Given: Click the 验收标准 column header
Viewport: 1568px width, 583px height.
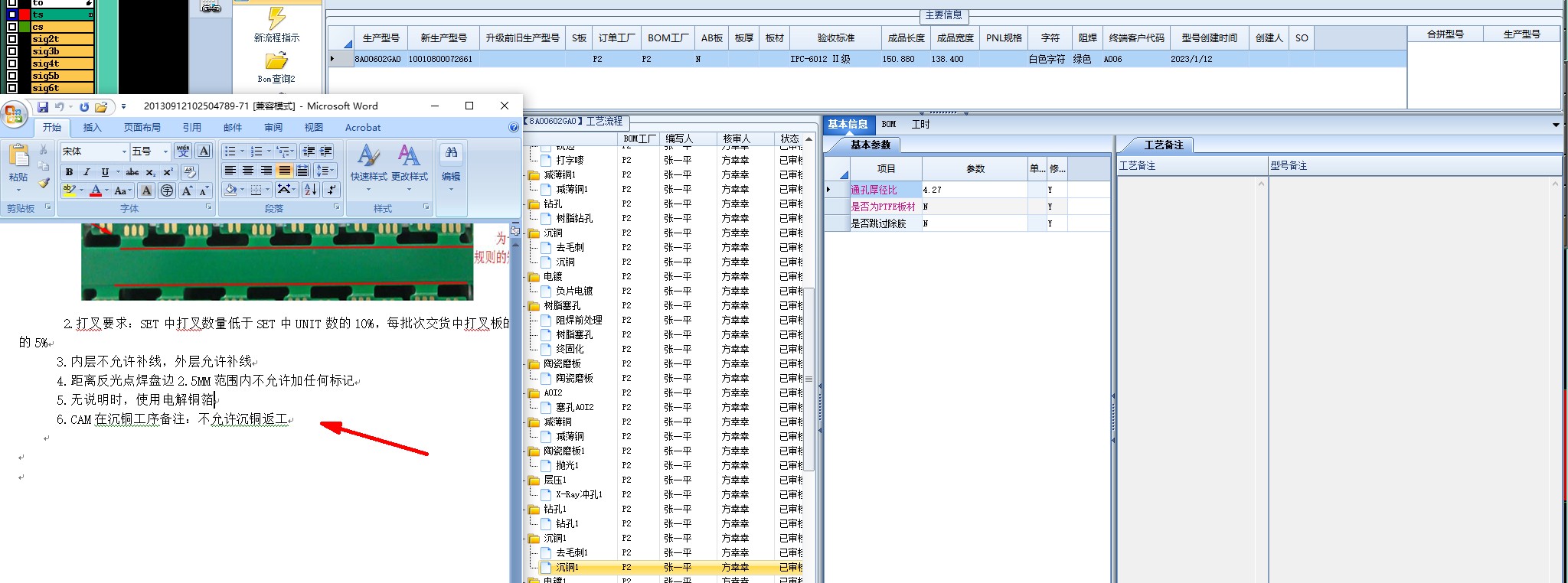Looking at the screenshot, I should point(835,37).
